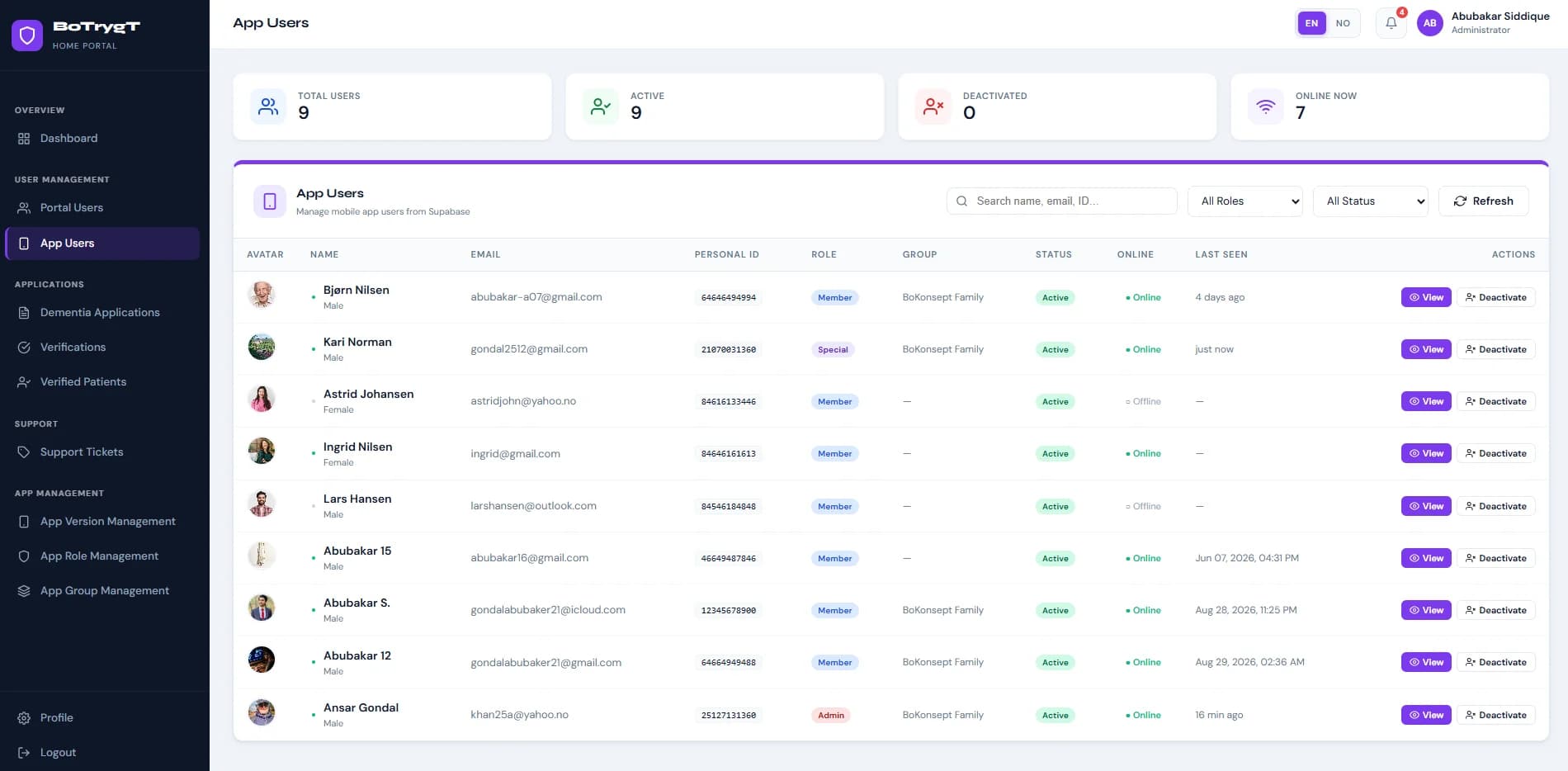Open App Role Management page
Viewport: 1568px width, 771px height.
(x=102, y=556)
